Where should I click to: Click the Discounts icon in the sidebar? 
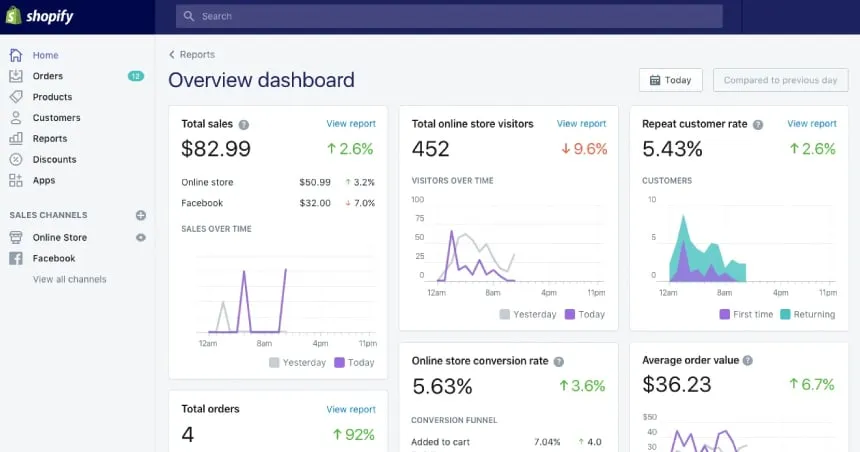16,160
